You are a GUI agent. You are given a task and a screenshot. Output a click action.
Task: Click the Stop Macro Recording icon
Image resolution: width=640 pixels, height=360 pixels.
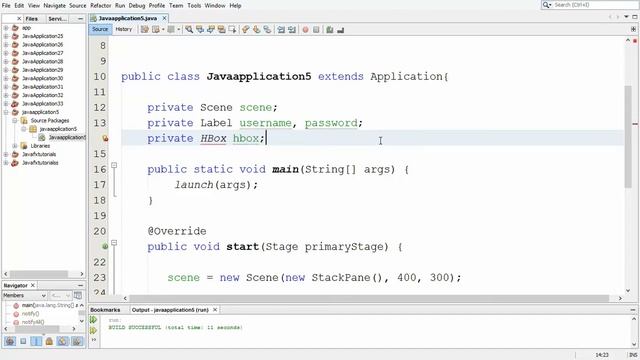point(316,29)
